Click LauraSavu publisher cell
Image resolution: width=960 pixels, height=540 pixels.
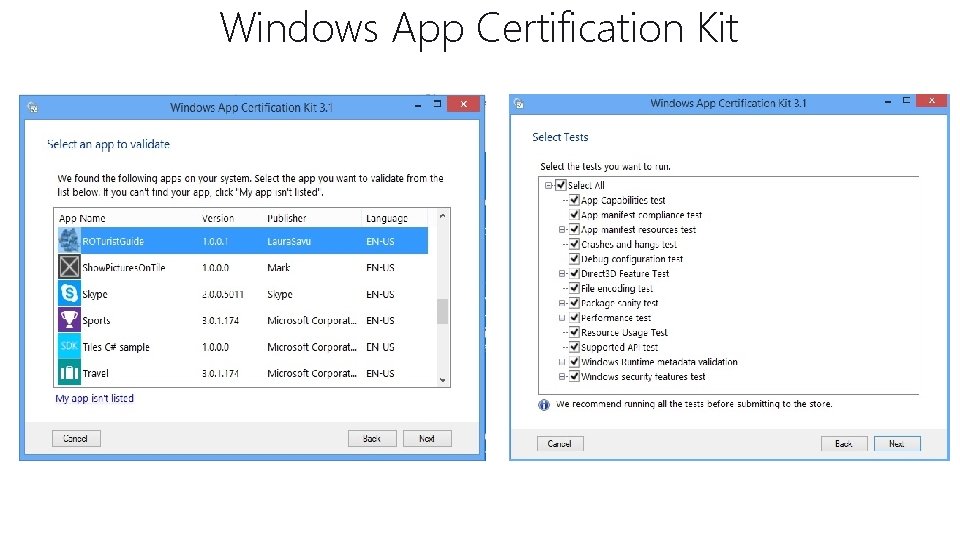pyautogui.click(x=289, y=241)
